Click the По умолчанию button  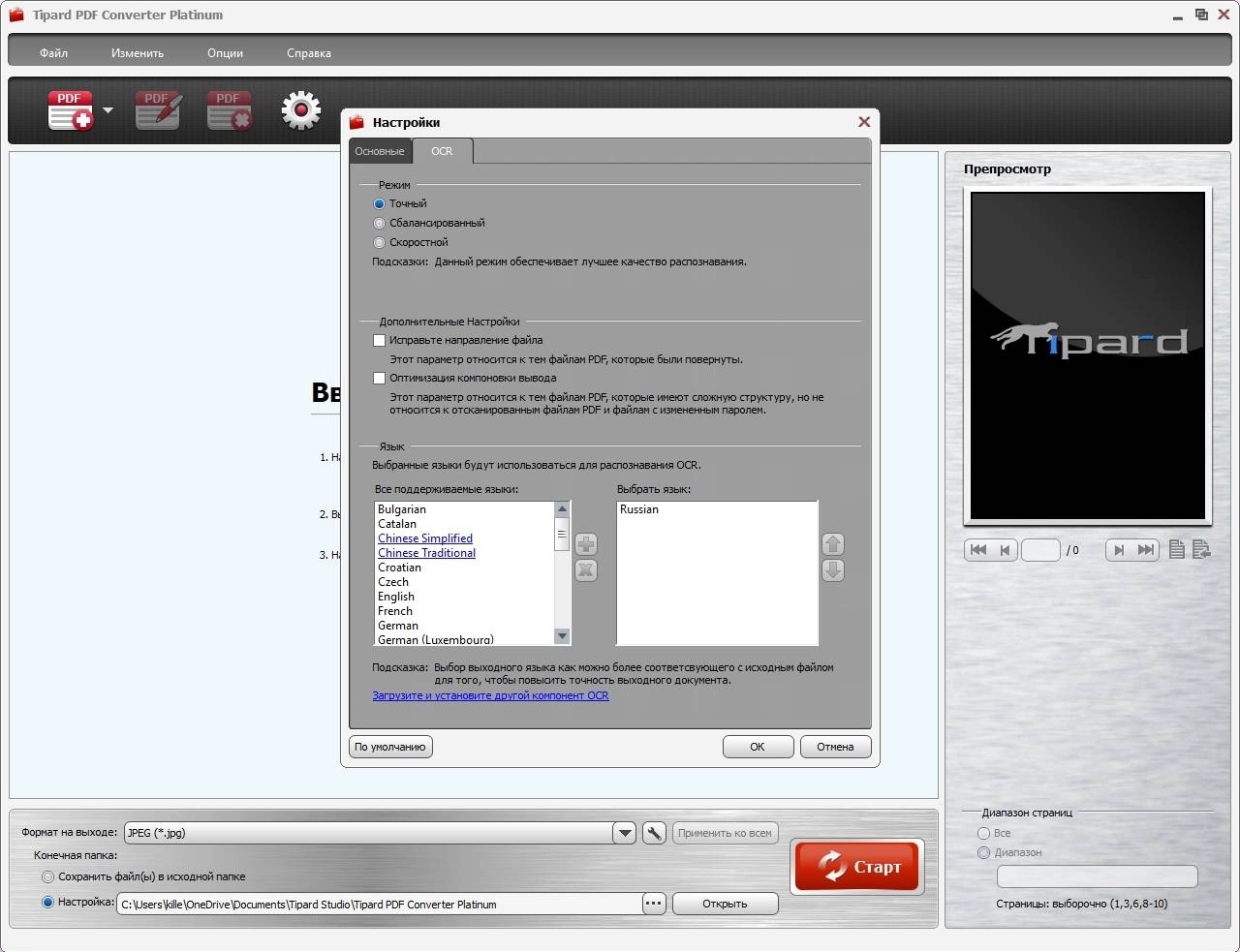point(390,747)
